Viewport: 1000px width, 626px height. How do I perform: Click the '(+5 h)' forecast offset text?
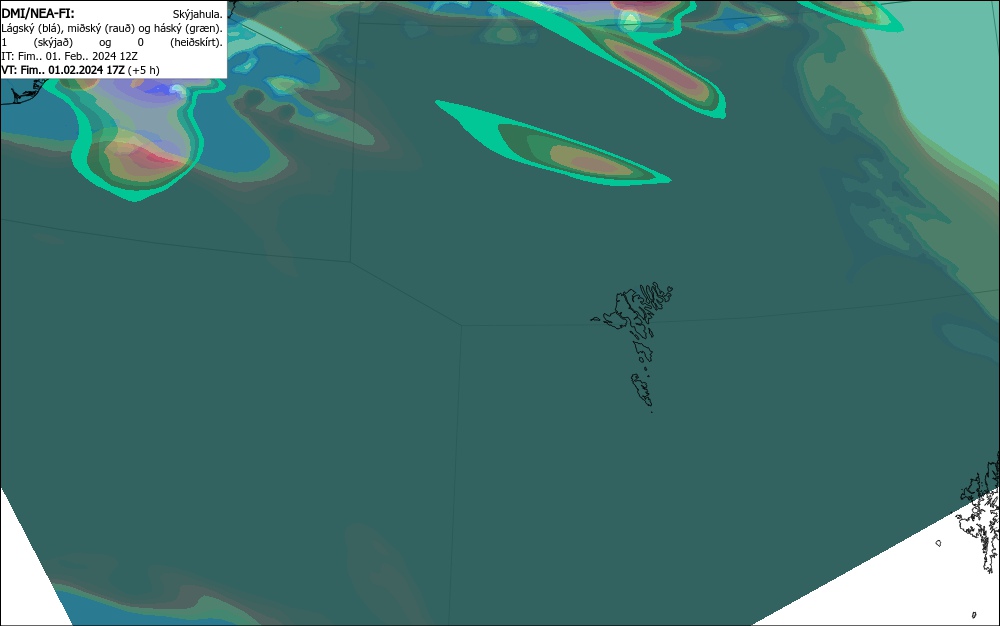143,70
